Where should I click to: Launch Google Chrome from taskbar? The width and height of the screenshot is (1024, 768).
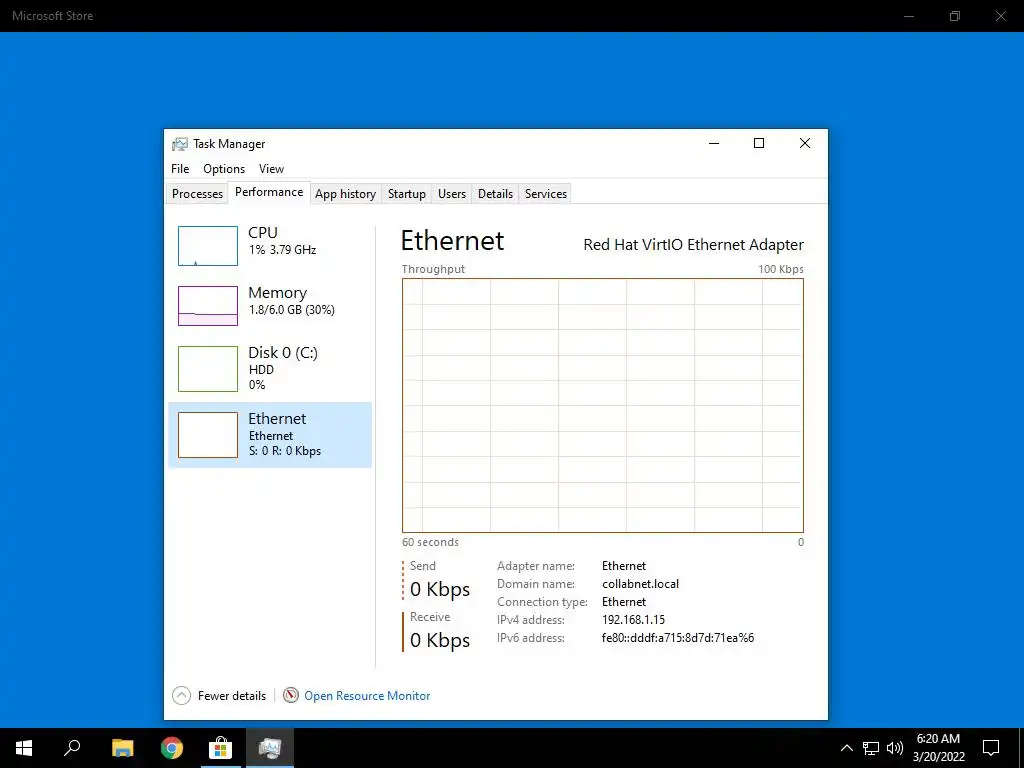(172, 748)
